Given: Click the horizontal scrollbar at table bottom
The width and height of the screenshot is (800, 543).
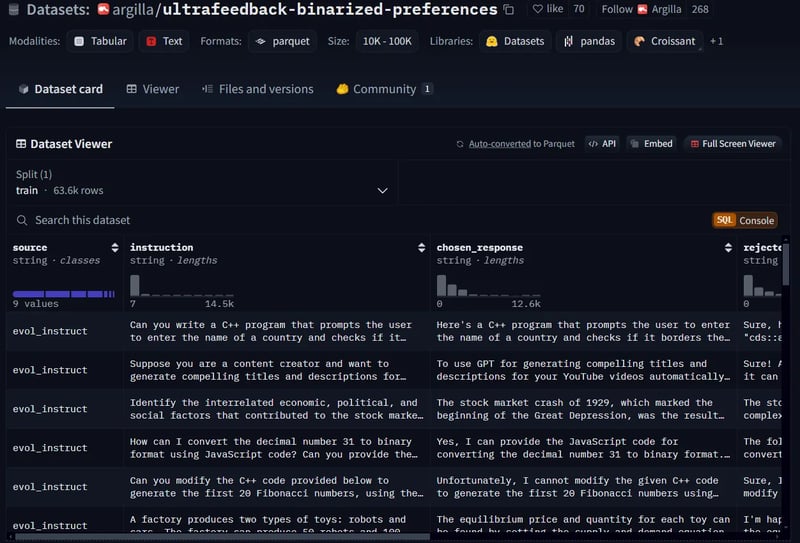Looking at the screenshot, I should point(222,536).
